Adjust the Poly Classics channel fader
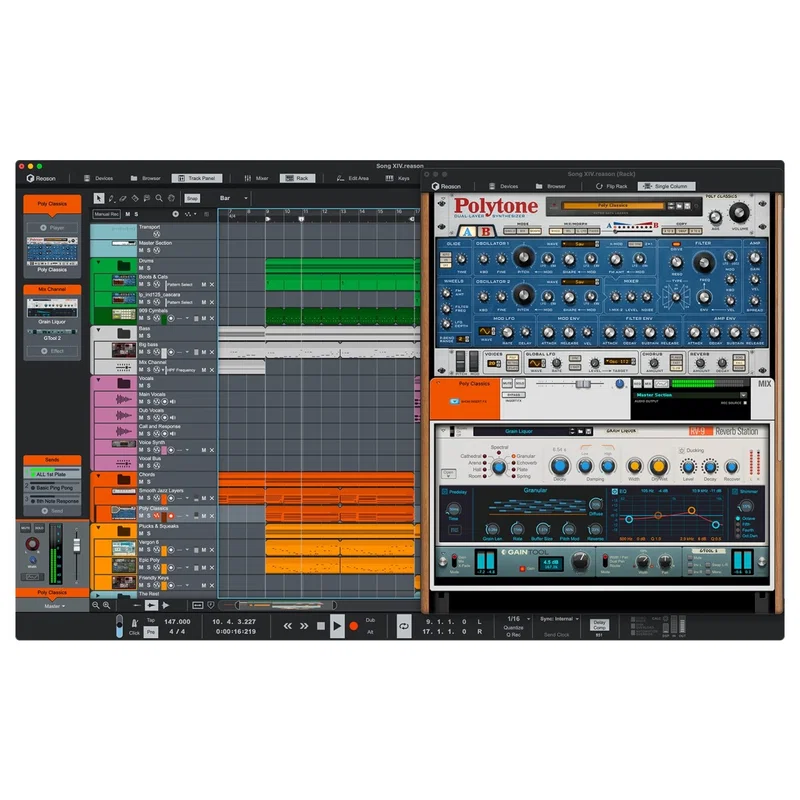 (x=77, y=545)
